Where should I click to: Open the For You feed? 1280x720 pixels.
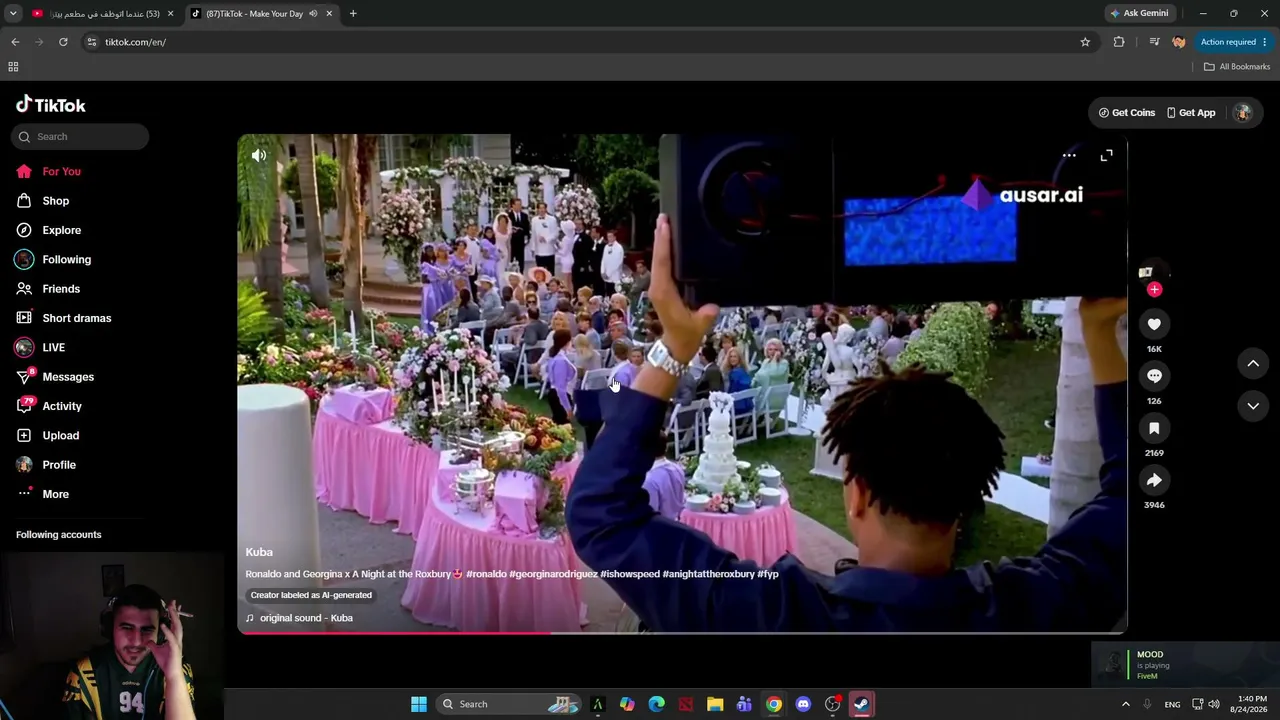click(49, 171)
